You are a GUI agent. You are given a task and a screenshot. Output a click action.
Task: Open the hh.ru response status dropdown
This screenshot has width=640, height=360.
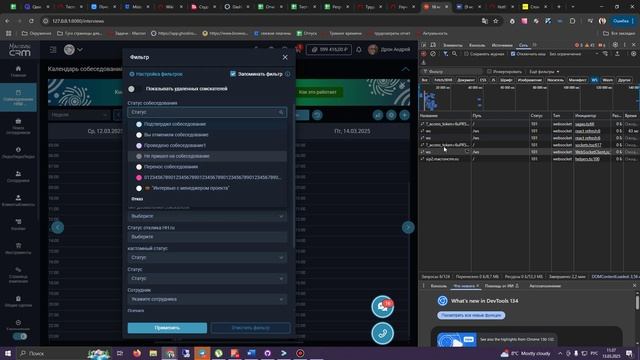(207, 237)
